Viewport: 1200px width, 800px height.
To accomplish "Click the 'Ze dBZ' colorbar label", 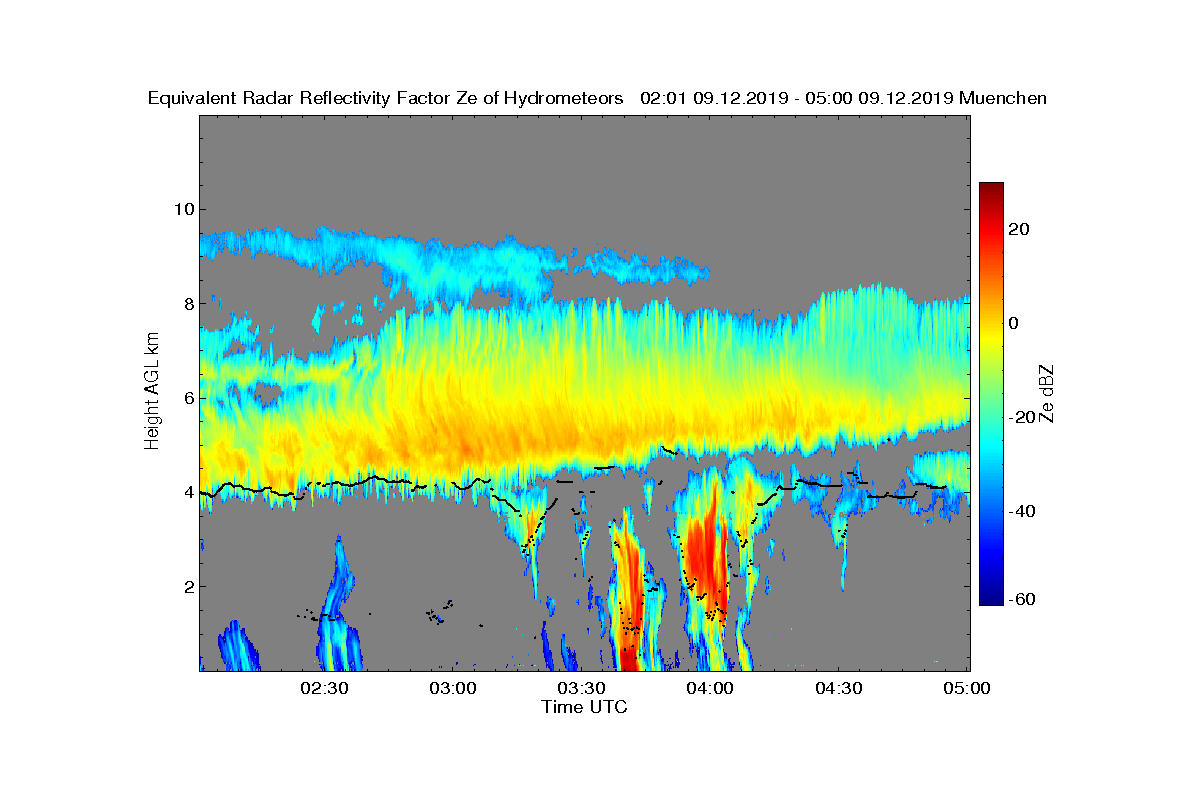I will pyautogui.click(x=1048, y=392).
